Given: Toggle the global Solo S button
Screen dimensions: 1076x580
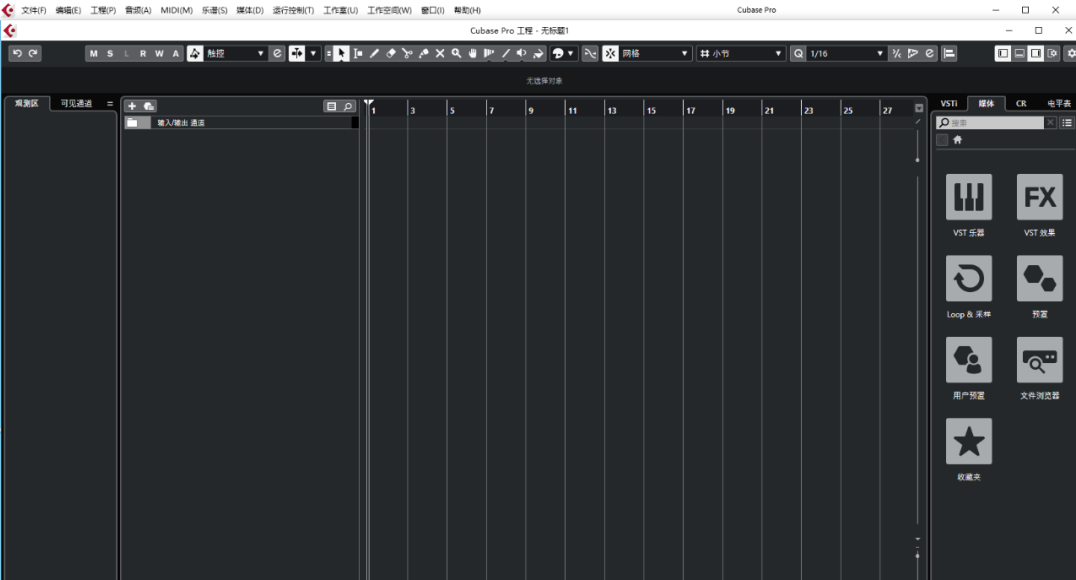Looking at the screenshot, I should (109, 53).
